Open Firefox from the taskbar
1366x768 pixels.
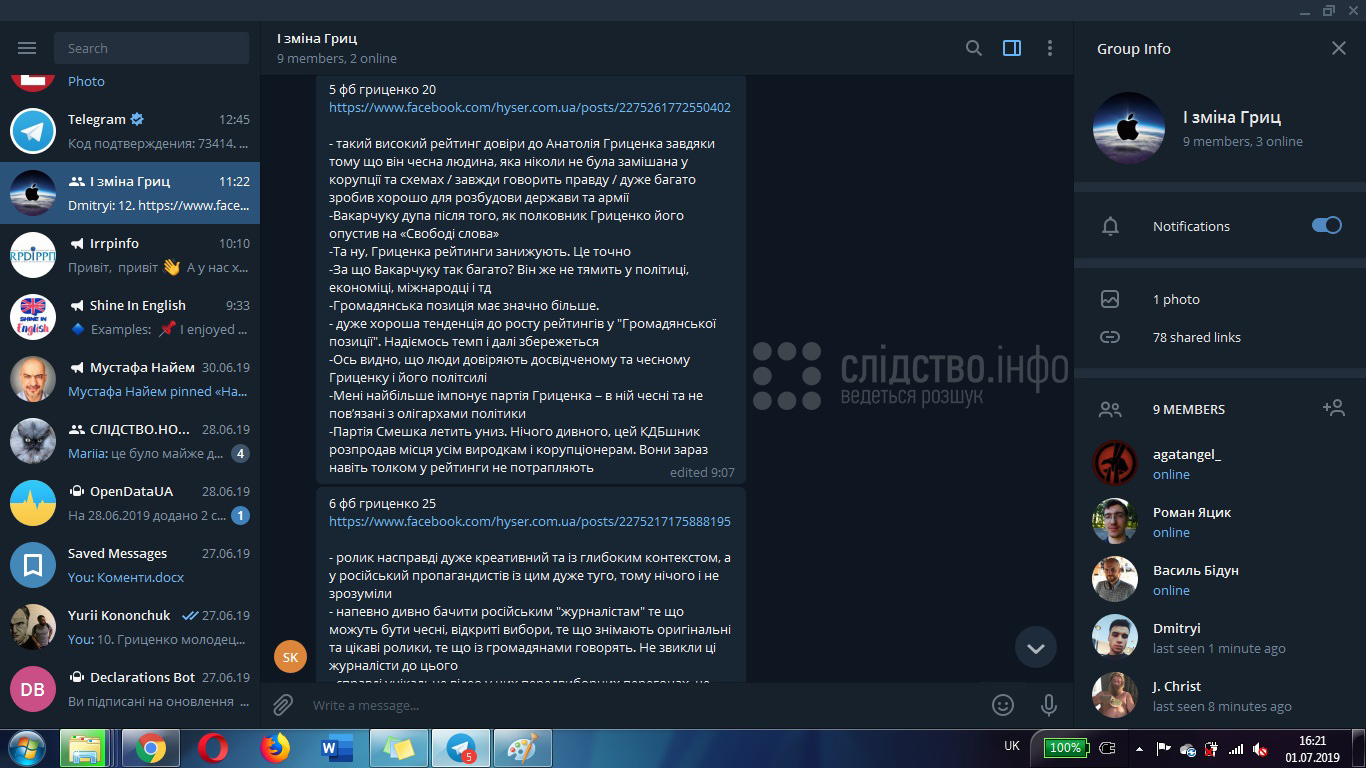[274, 748]
